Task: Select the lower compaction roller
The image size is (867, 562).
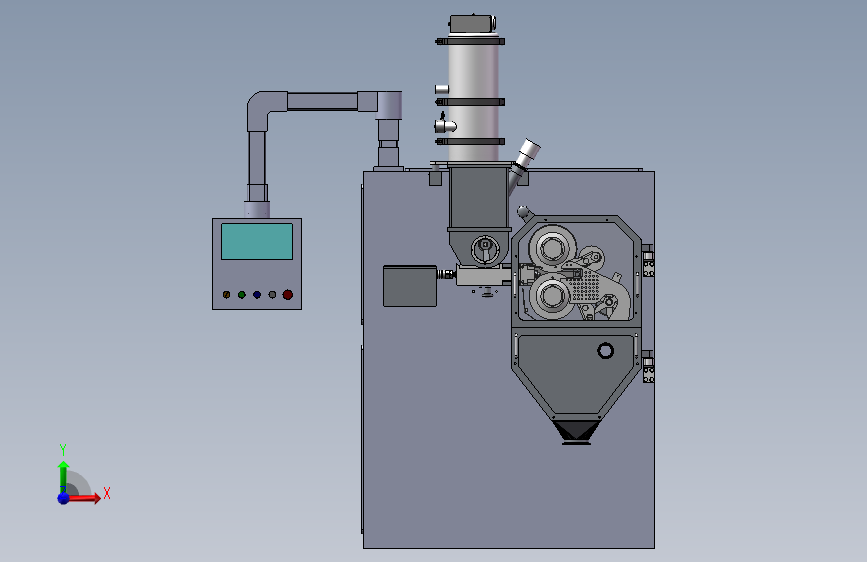Action: point(551,296)
